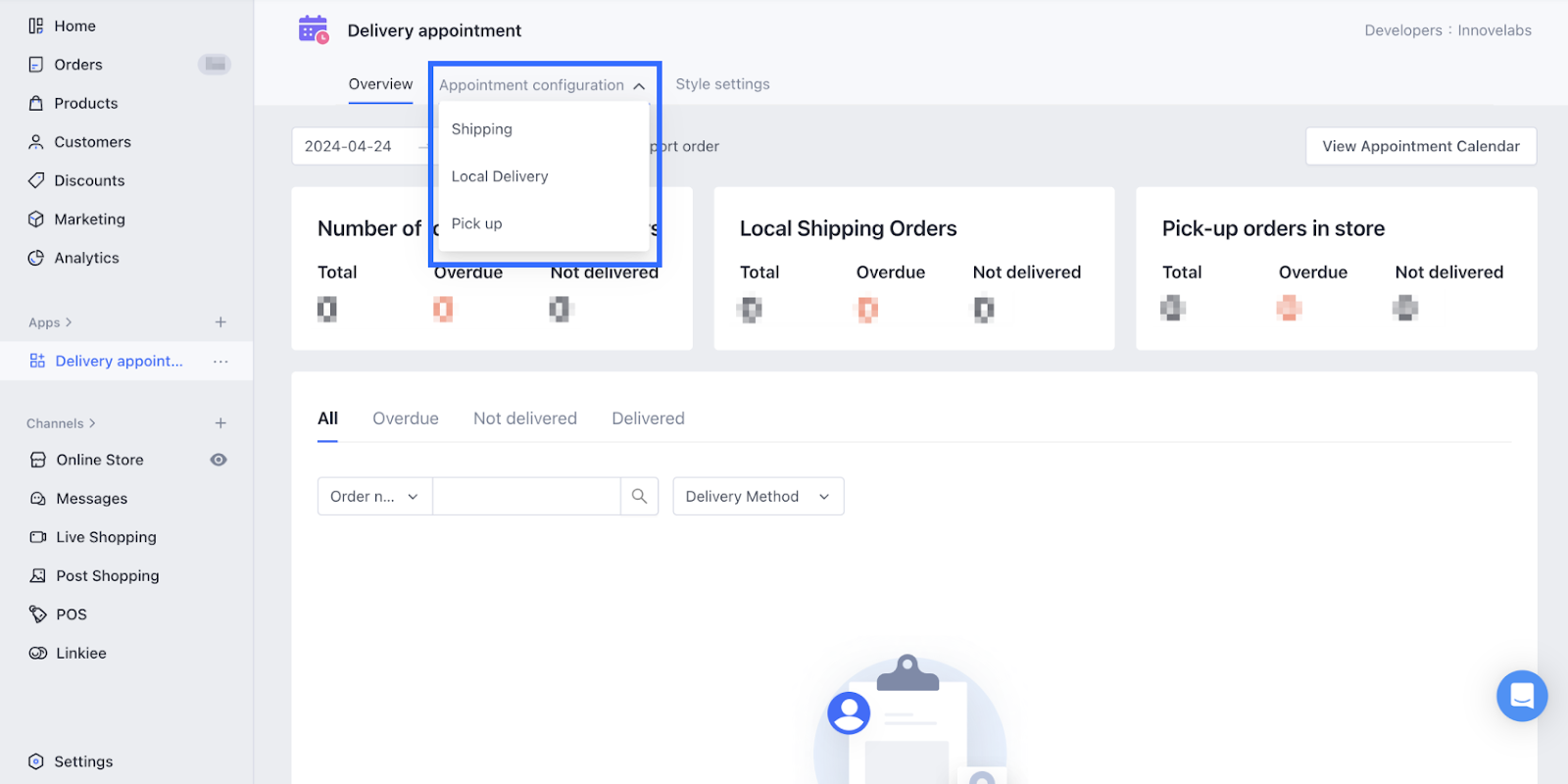Open Products via its bag icon
Image resolution: width=1568 pixels, height=784 pixels.
(x=36, y=103)
